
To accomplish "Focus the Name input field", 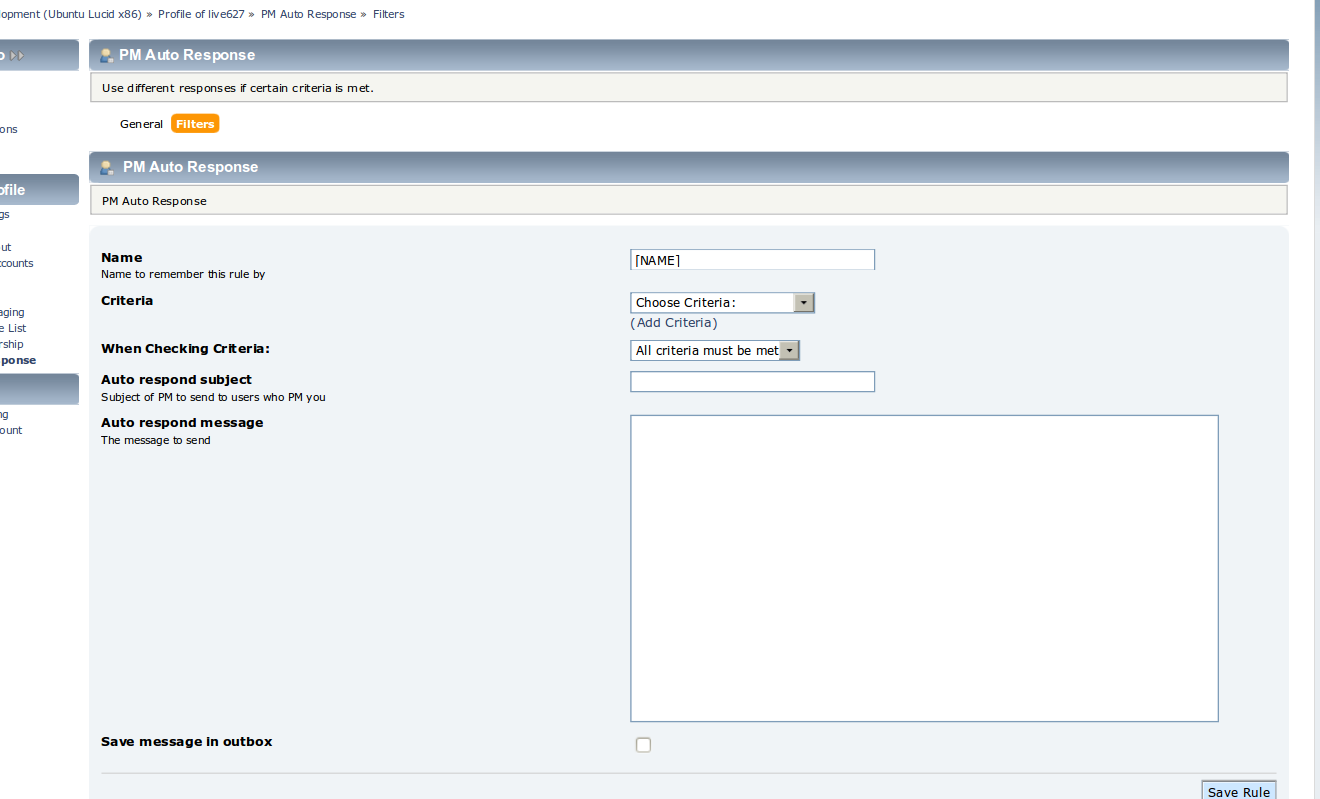I will [752, 260].
